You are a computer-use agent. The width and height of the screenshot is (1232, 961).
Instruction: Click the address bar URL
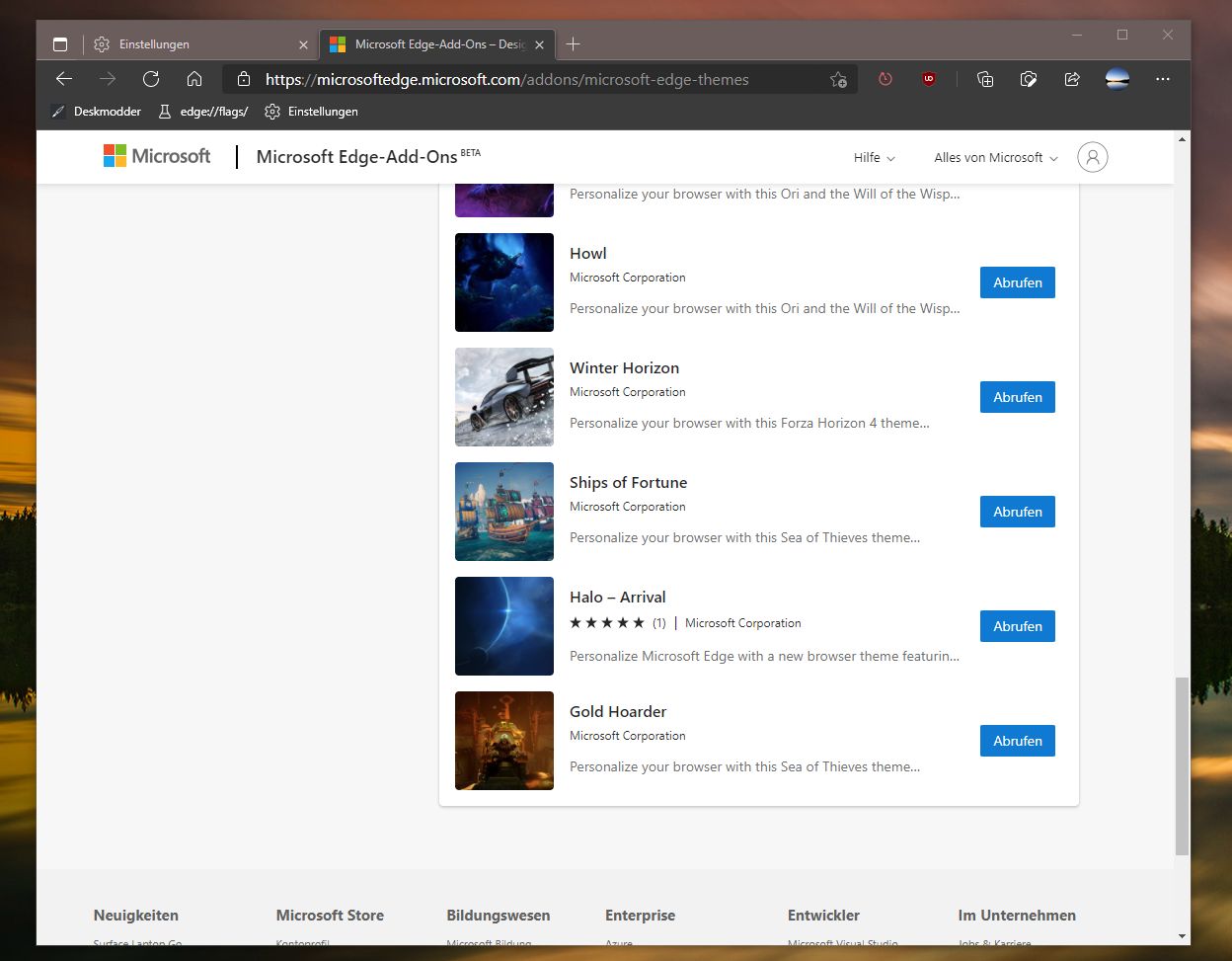pyautogui.click(x=507, y=80)
